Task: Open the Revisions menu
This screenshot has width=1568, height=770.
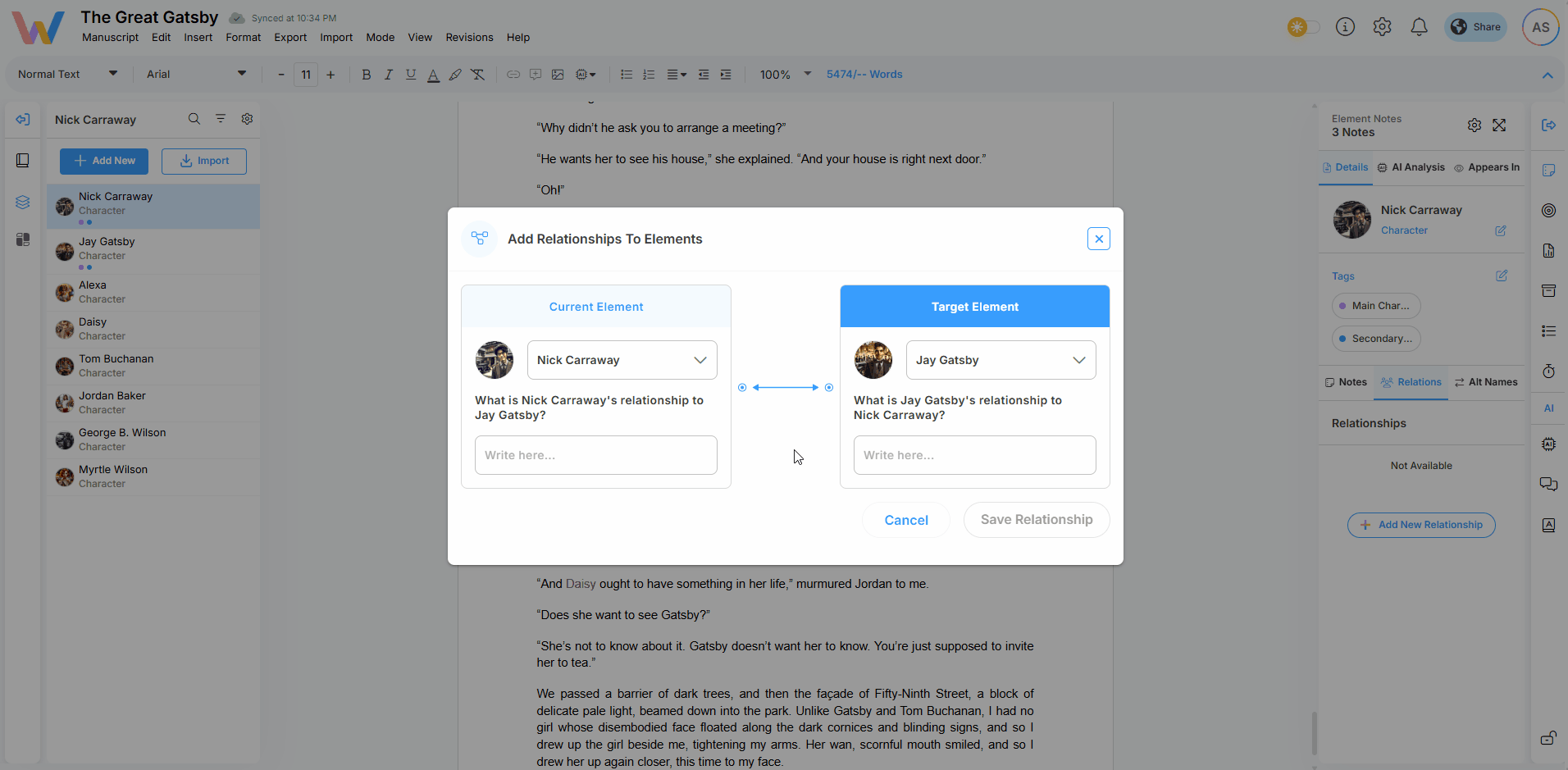Action: click(x=469, y=38)
